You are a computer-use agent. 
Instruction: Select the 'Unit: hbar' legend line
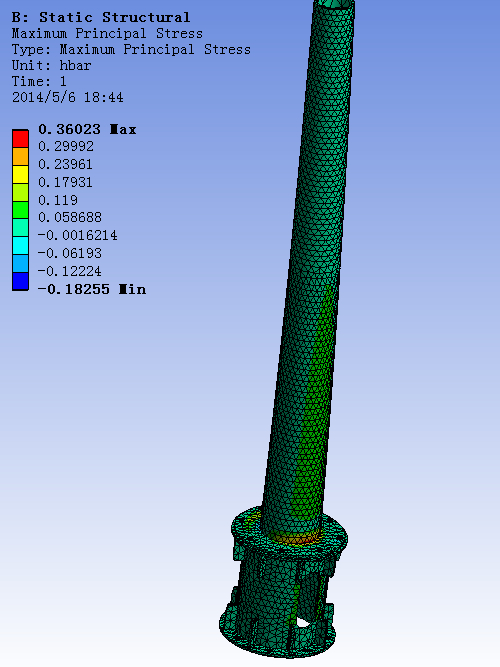(x=51, y=66)
